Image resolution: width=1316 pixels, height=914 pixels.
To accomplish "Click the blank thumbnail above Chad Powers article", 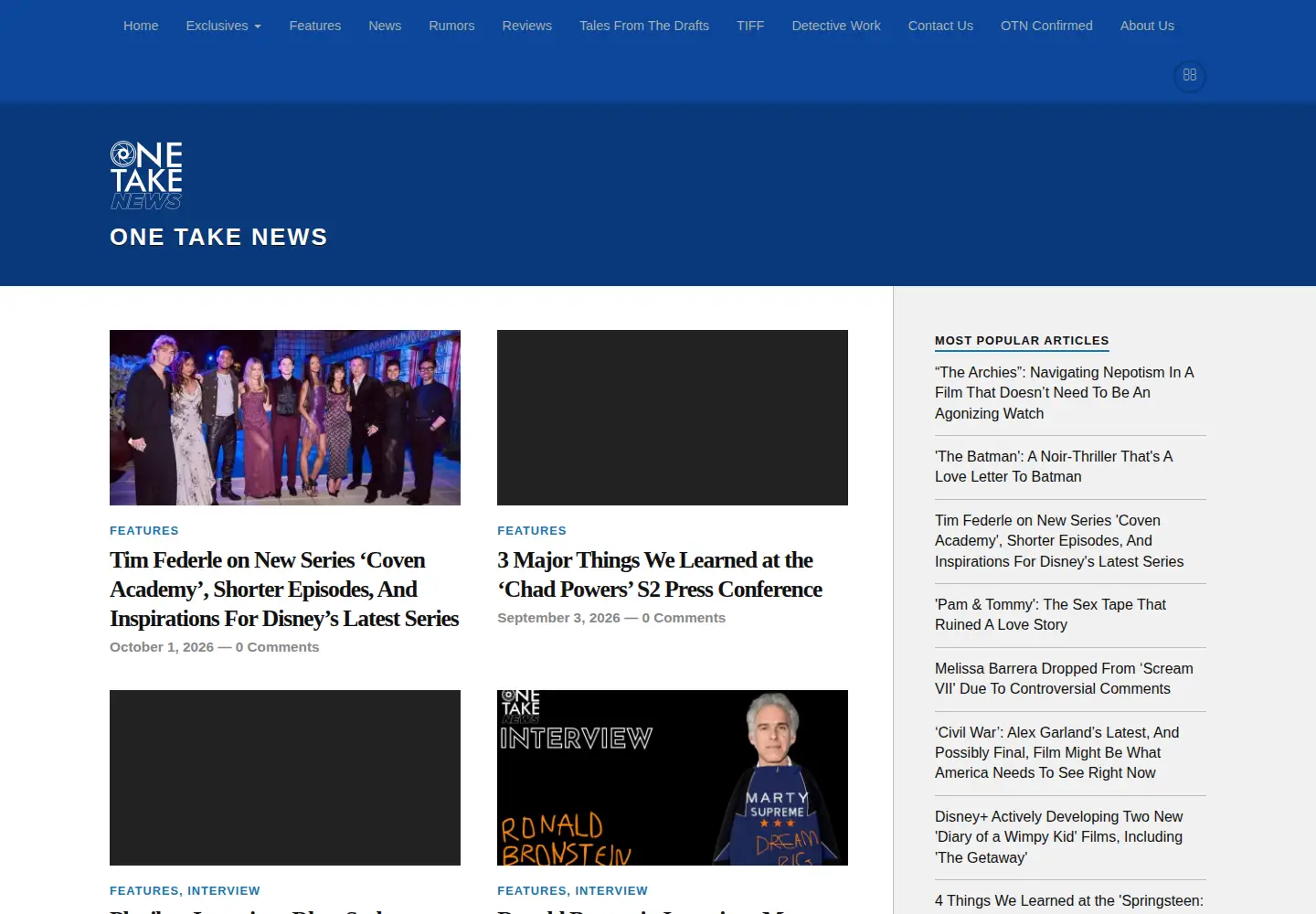I will (673, 418).
